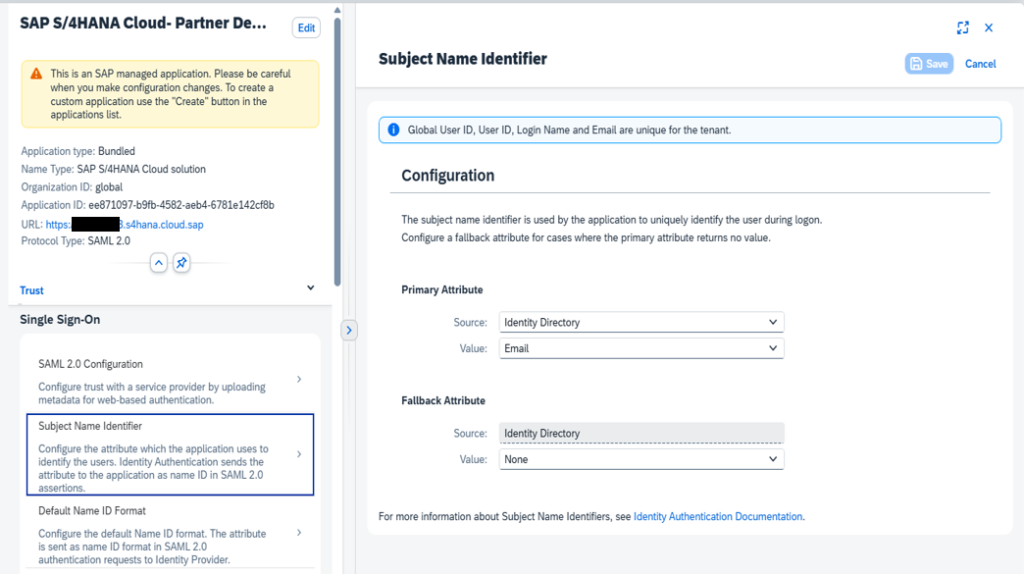Expand the Trust tab dropdown arrow
This screenshot has width=1024, height=574.
tap(310, 288)
